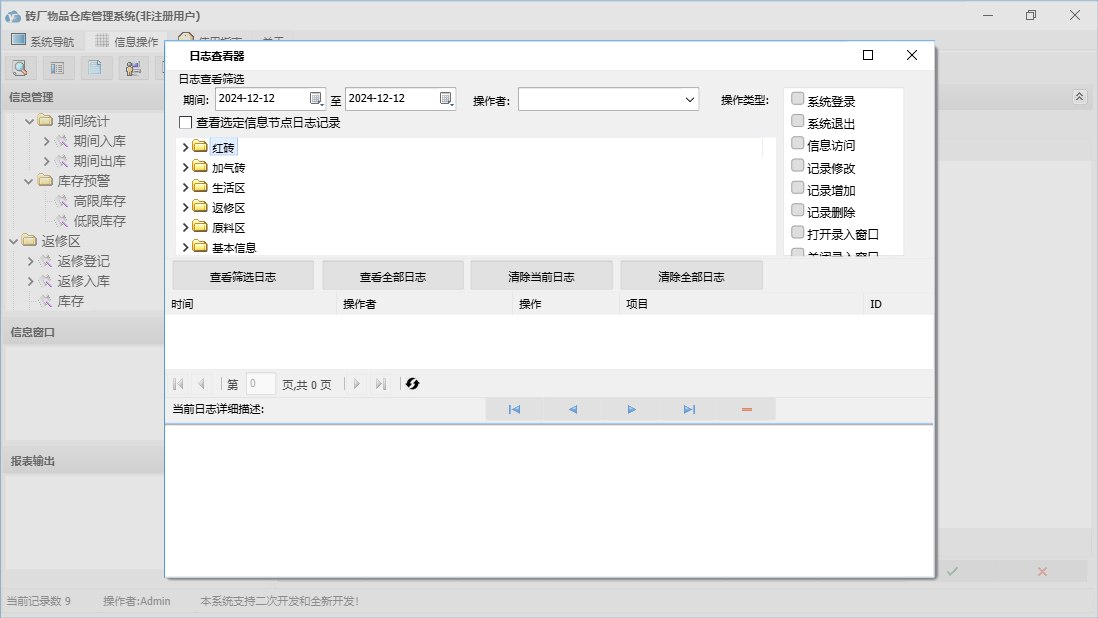This screenshot has width=1098, height=618.
Task: Tick the 记录删除 operation type checkbox
Action: [x=798, y=211]
